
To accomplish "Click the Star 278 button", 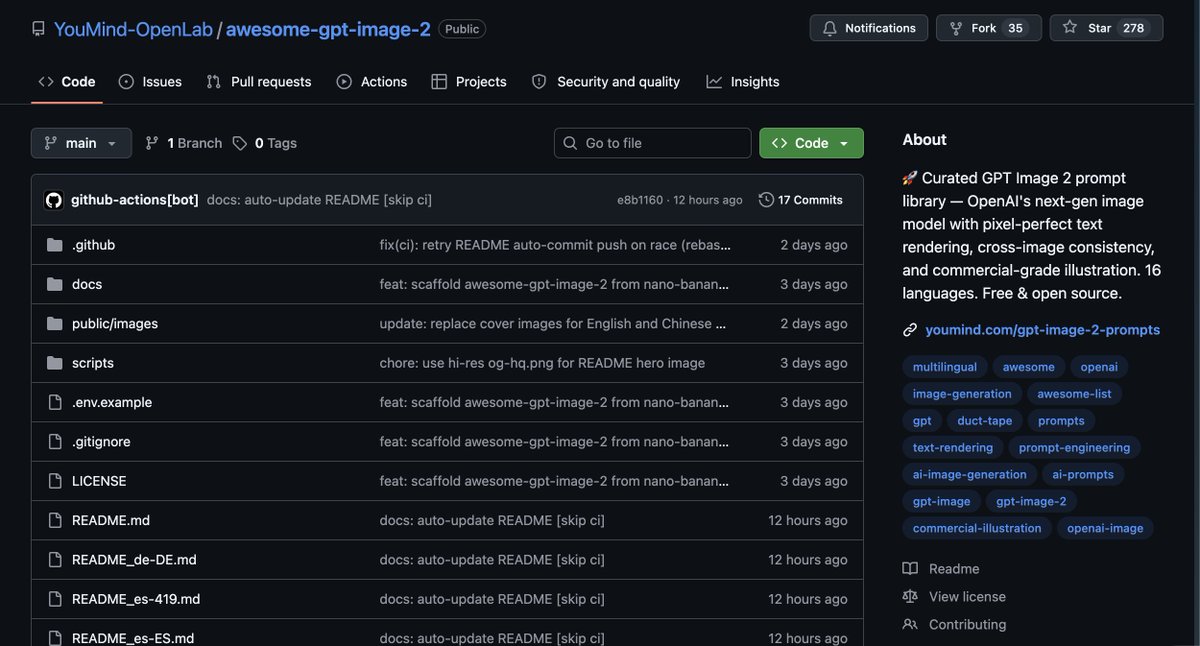I will pyautogui.click(x=1107, y=28).
